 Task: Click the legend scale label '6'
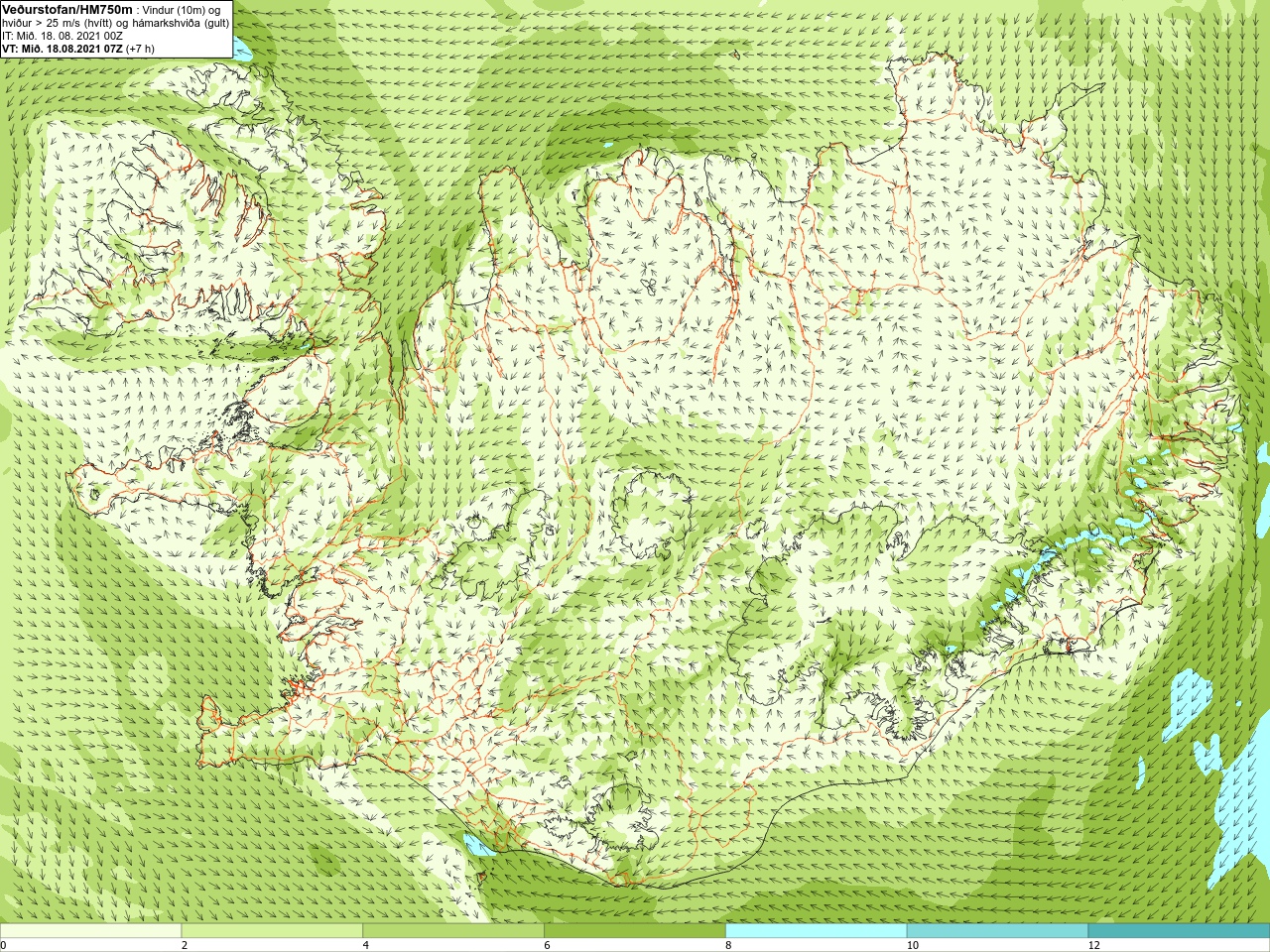click(548, 945)
